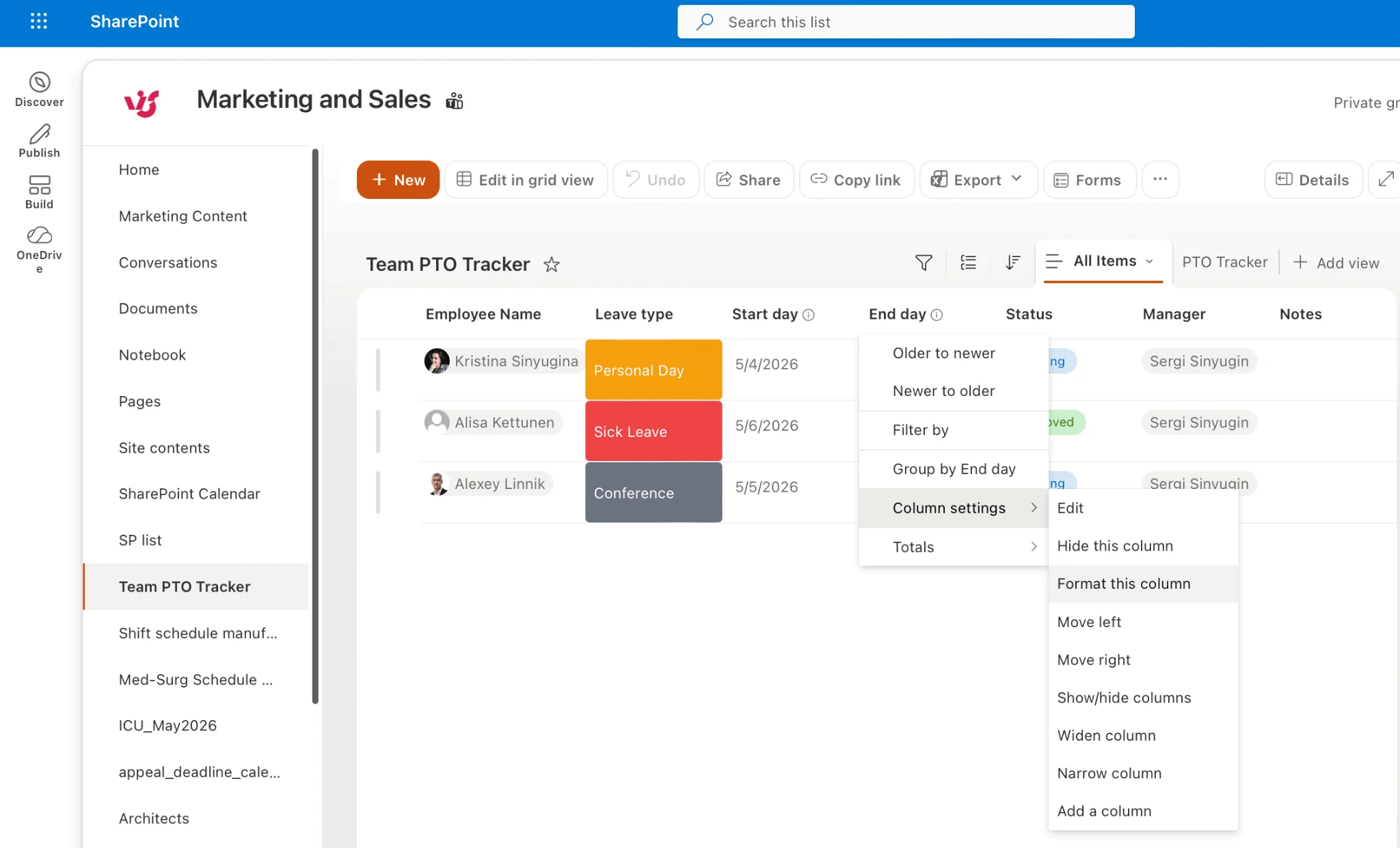Open the Details pane
This screenshot has height=848, width=1400.
[x=1313, y=180]
